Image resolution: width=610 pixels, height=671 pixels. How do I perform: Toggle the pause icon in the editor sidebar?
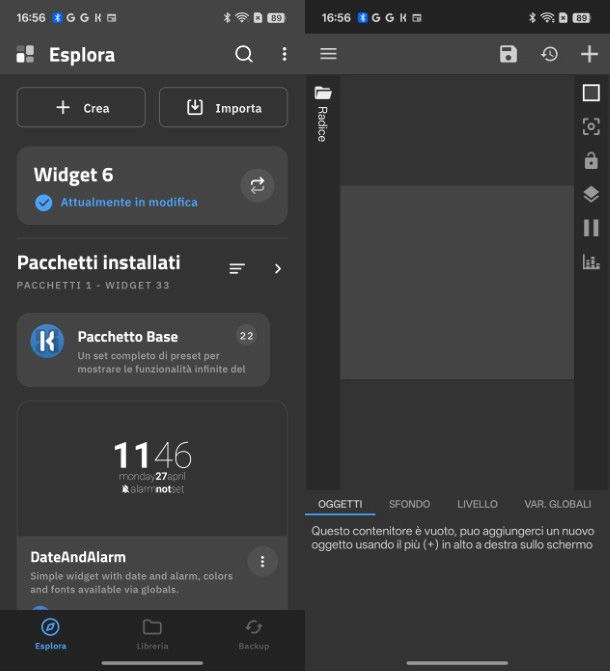tap(591, 228)
